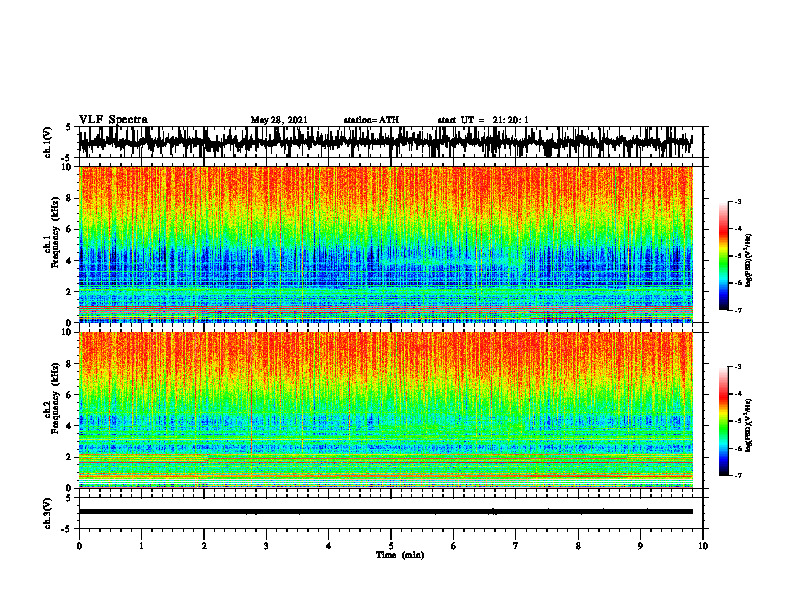Click the "-3" label on the upper colorbar
Screen dimensions: 792x612
(x=738, y=201)
